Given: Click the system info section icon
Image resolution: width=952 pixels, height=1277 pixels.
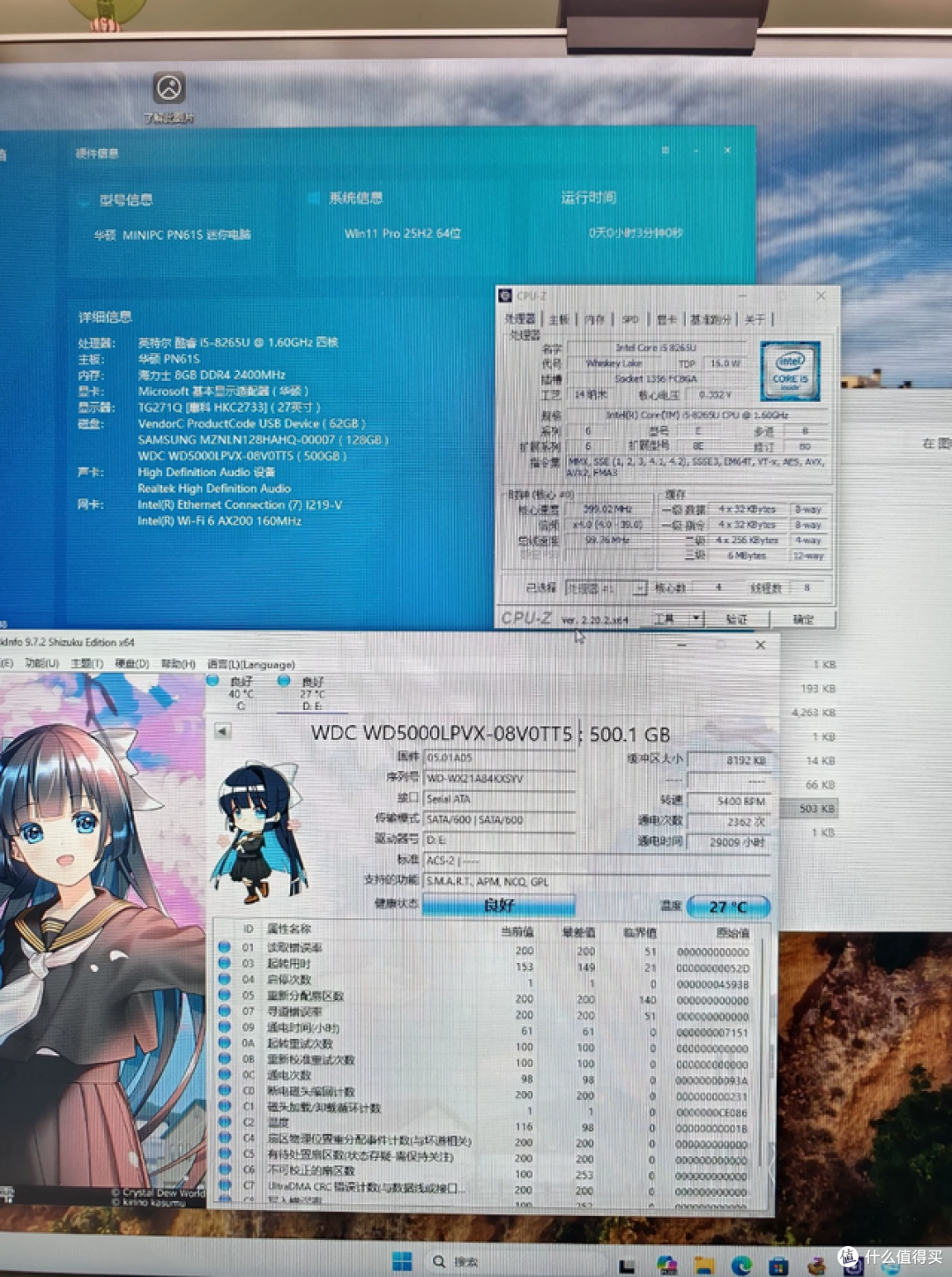Looking at the screenshot, I should click(313, 198).
